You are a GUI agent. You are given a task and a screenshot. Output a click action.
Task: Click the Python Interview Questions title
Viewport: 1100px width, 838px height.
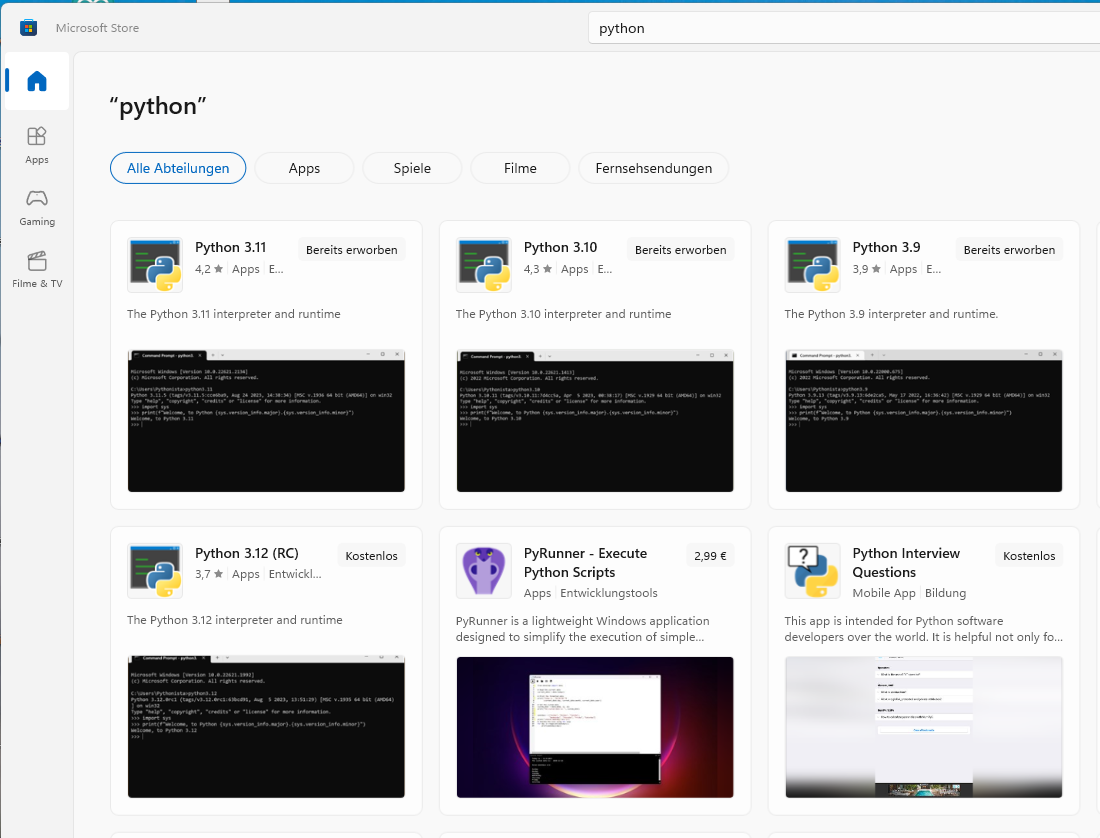click(x=906, y=562)
